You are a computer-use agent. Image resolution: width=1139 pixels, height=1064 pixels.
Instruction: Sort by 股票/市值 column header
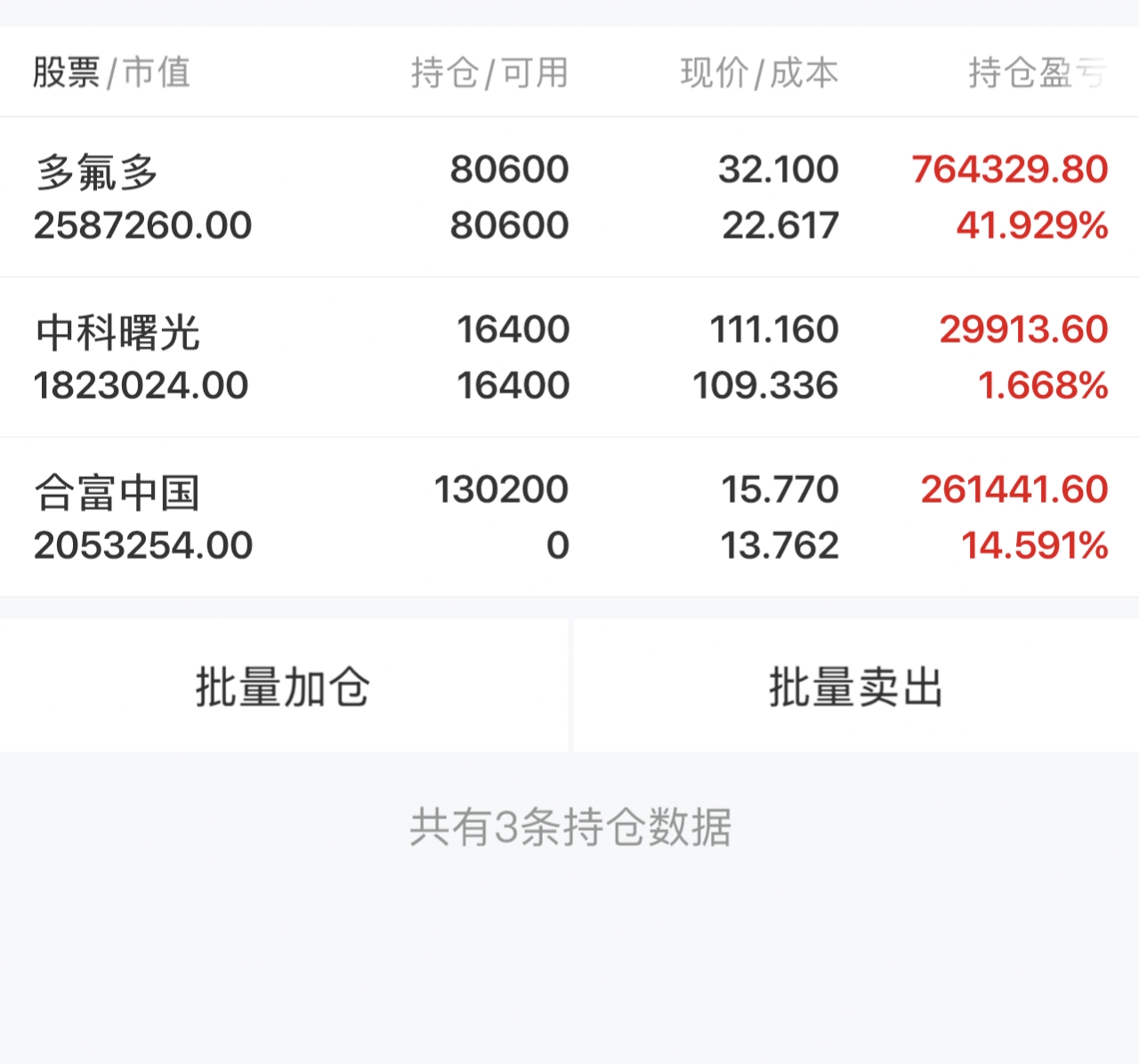[x=111, y=72]
